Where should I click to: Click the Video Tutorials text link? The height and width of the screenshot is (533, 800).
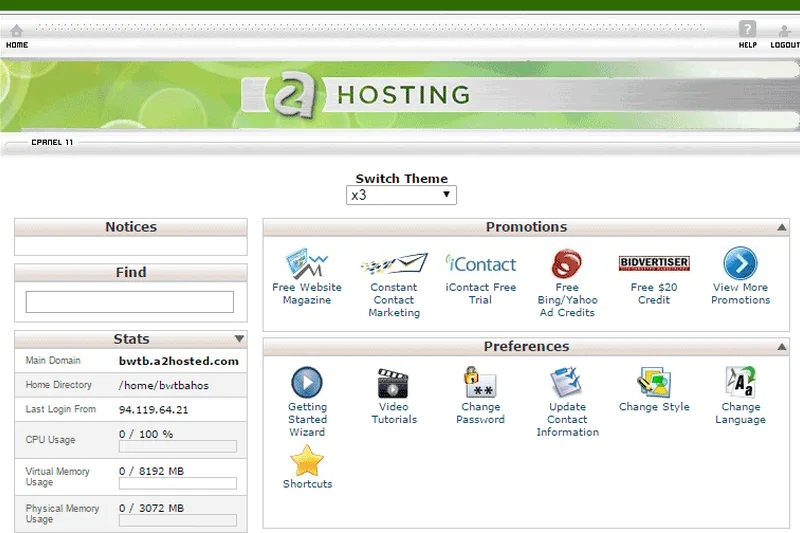pos(394,413)
